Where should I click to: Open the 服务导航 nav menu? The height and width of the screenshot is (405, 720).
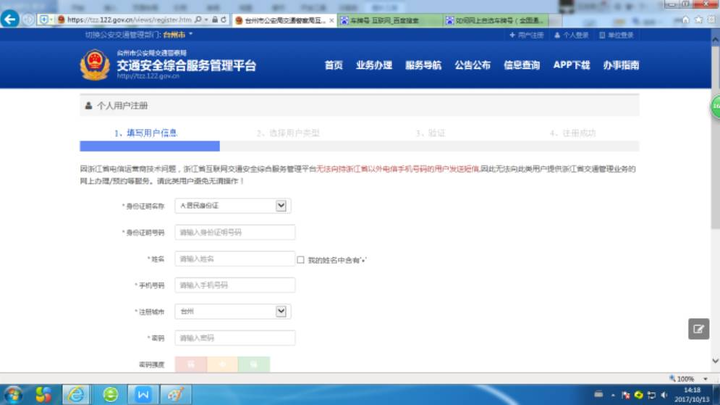[423, 65]
